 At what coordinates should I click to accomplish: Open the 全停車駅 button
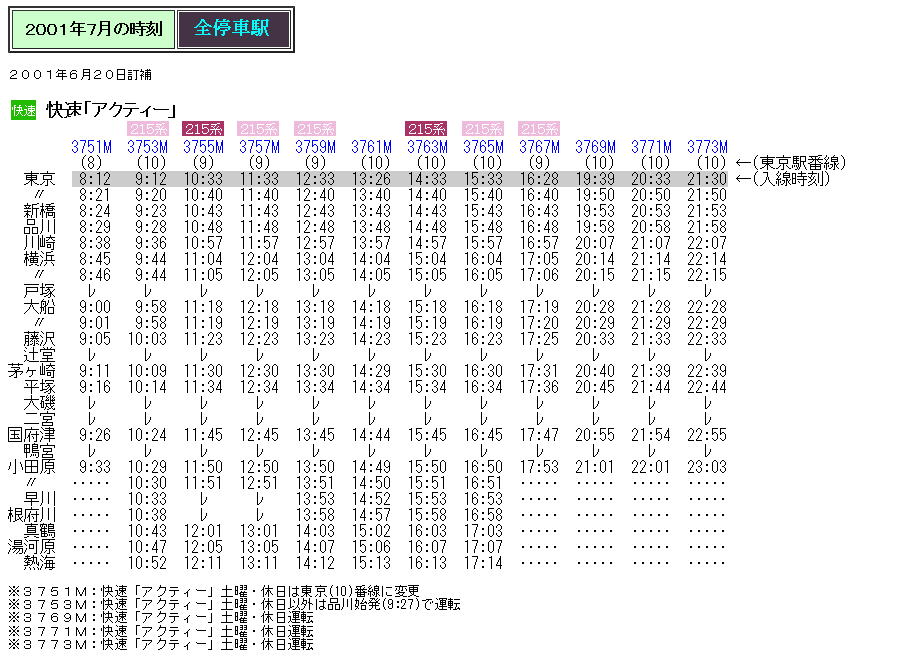point(234,29)
